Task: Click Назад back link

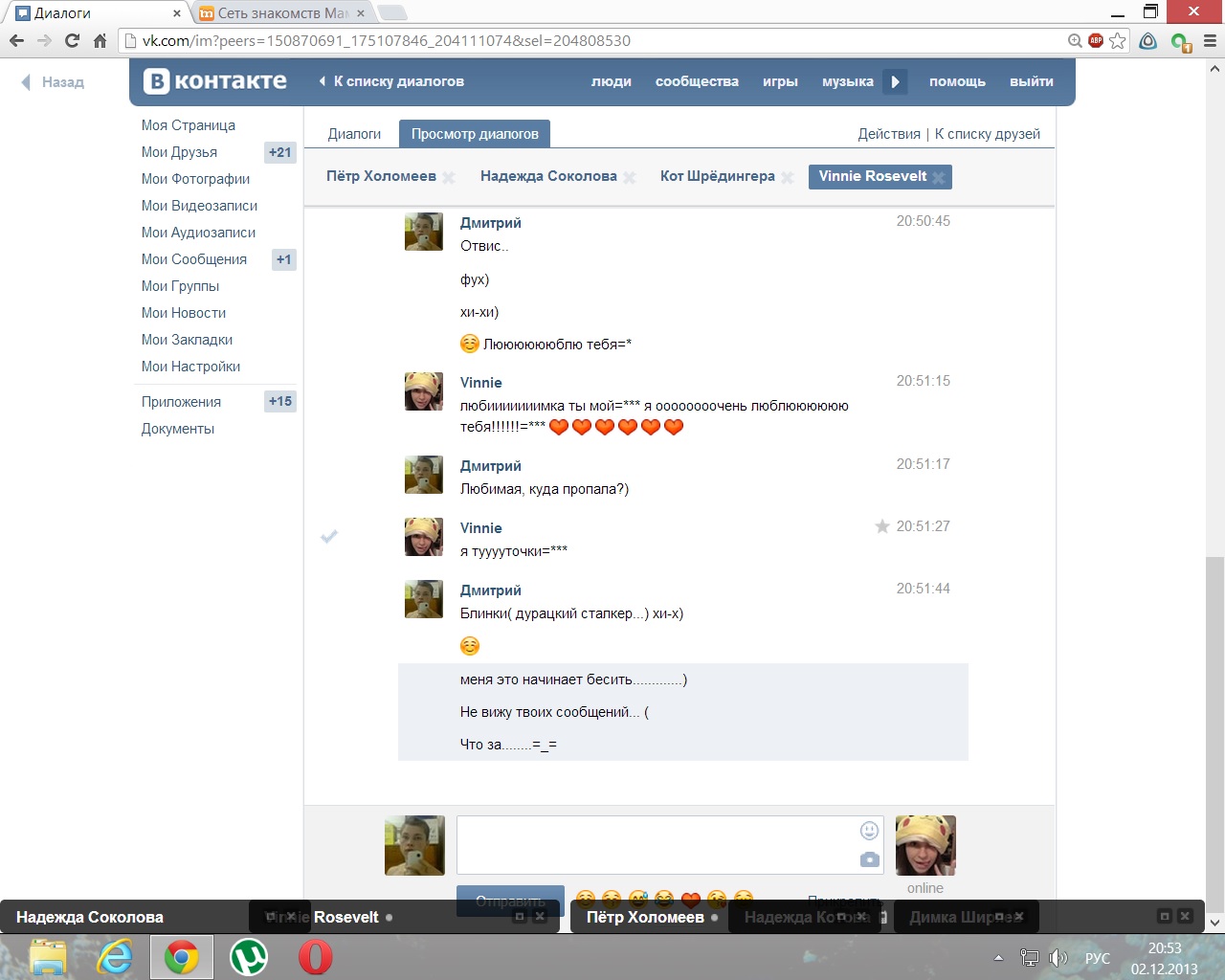Action: 54,82
